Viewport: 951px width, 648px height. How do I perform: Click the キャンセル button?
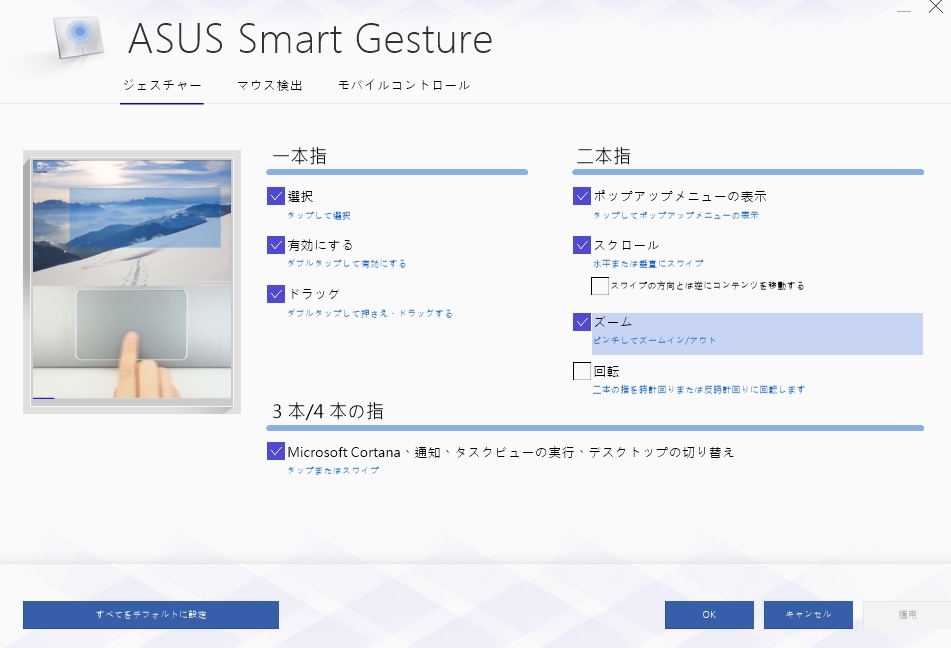pyautogui.click(x=808, y=615)
